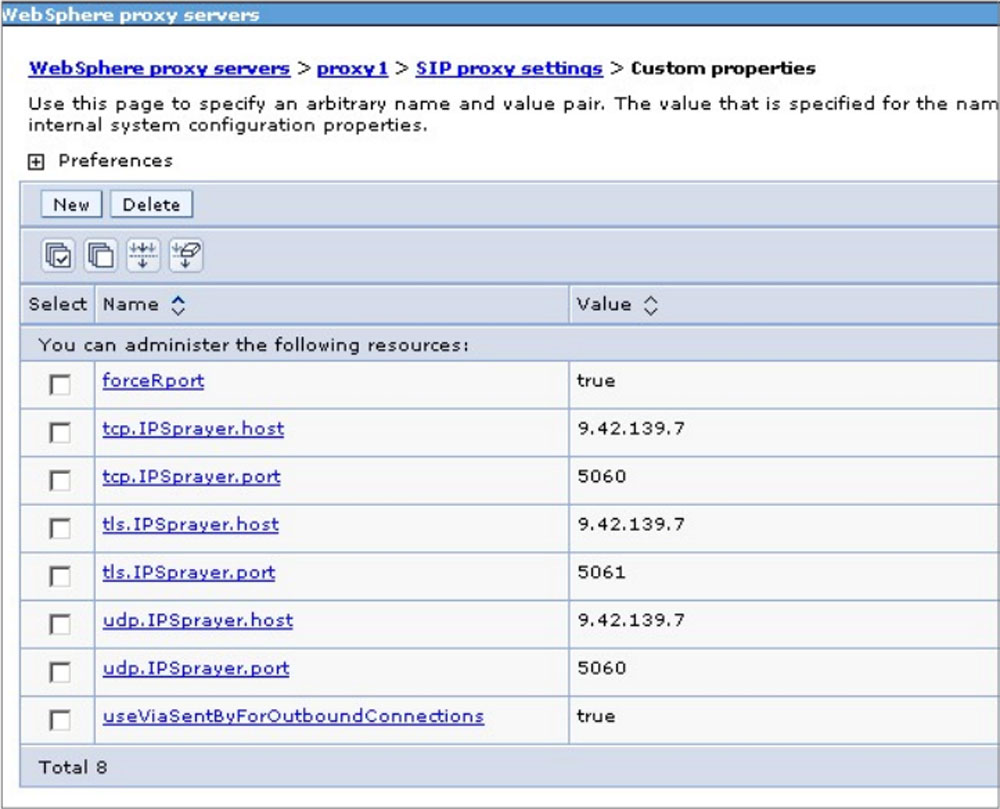Screen dimensions: 1000x809
Task: Open the SIP proxy settings breadcrumb
Action: coord(509,68)
